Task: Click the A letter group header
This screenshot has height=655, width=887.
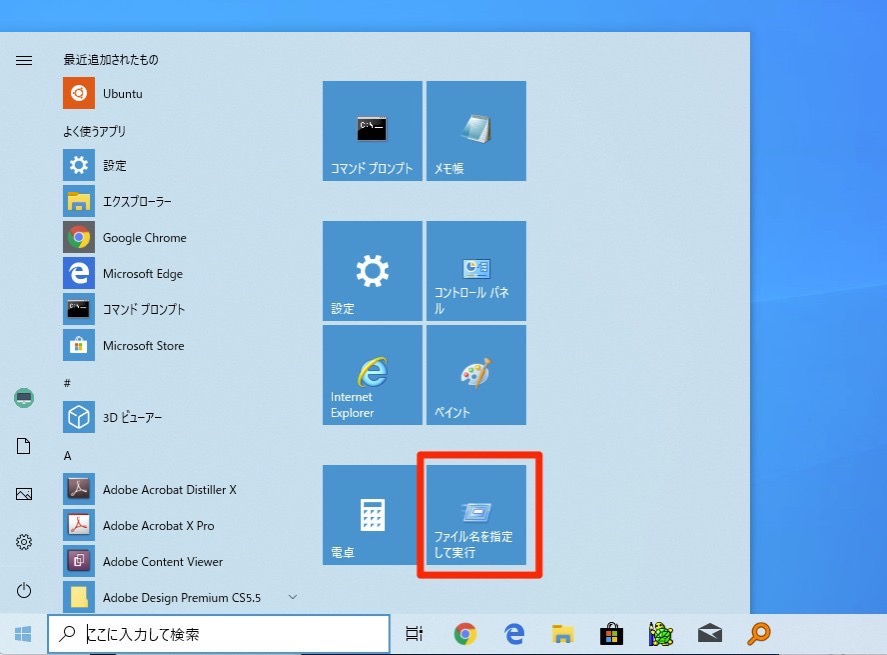Action: pyautogui.click(x=67, y=456)
